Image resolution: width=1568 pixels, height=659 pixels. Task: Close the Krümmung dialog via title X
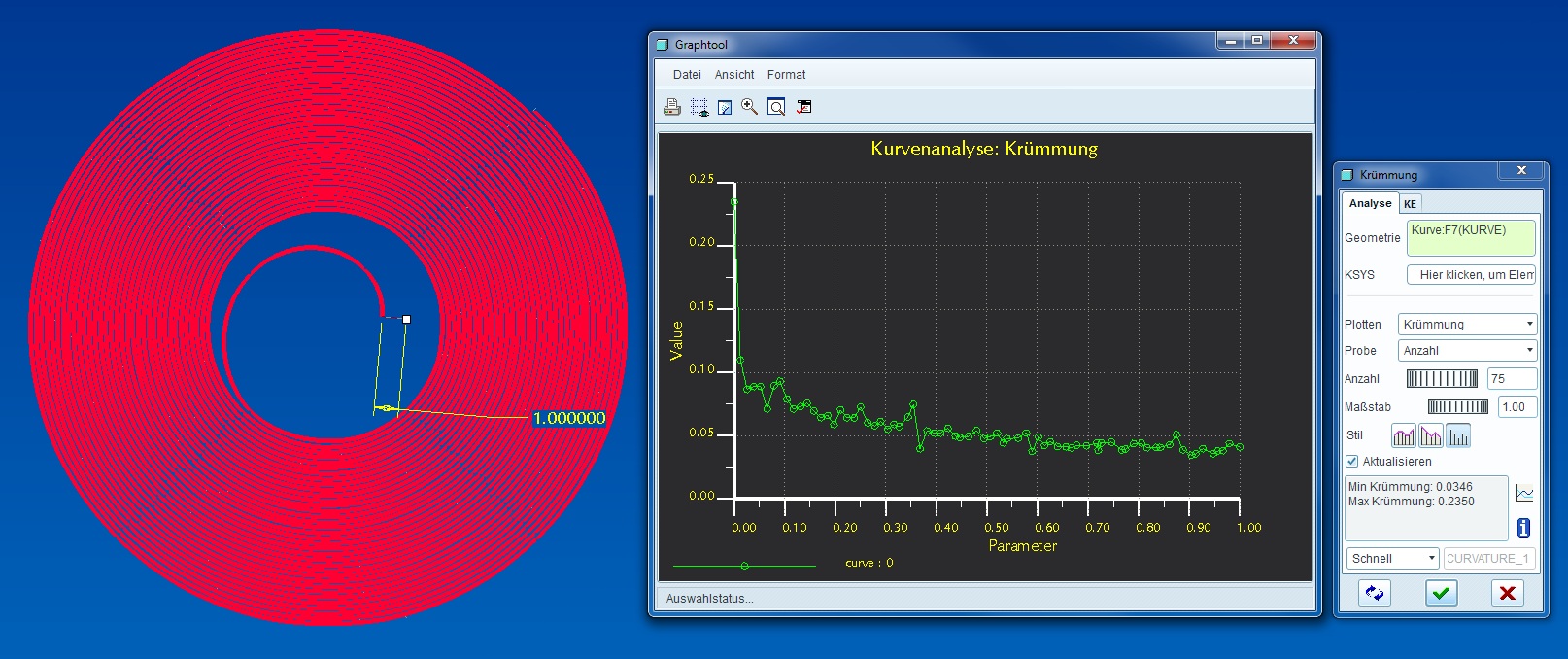click(x=1521, y=171)
